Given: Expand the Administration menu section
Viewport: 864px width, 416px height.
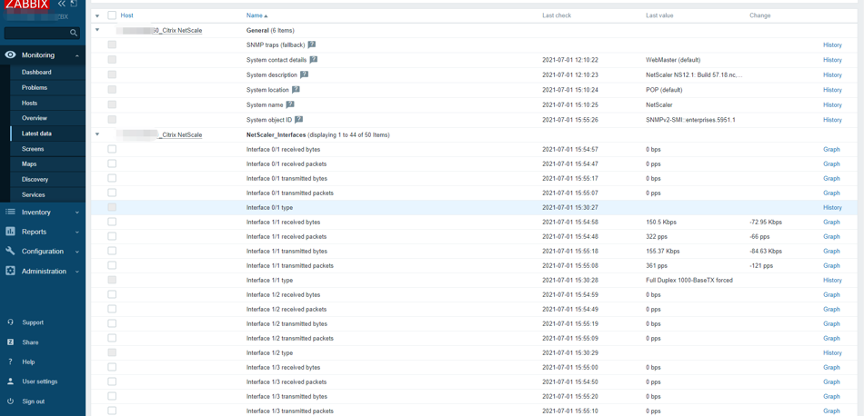Looking at the screenshot, I should tap(77, 272).
